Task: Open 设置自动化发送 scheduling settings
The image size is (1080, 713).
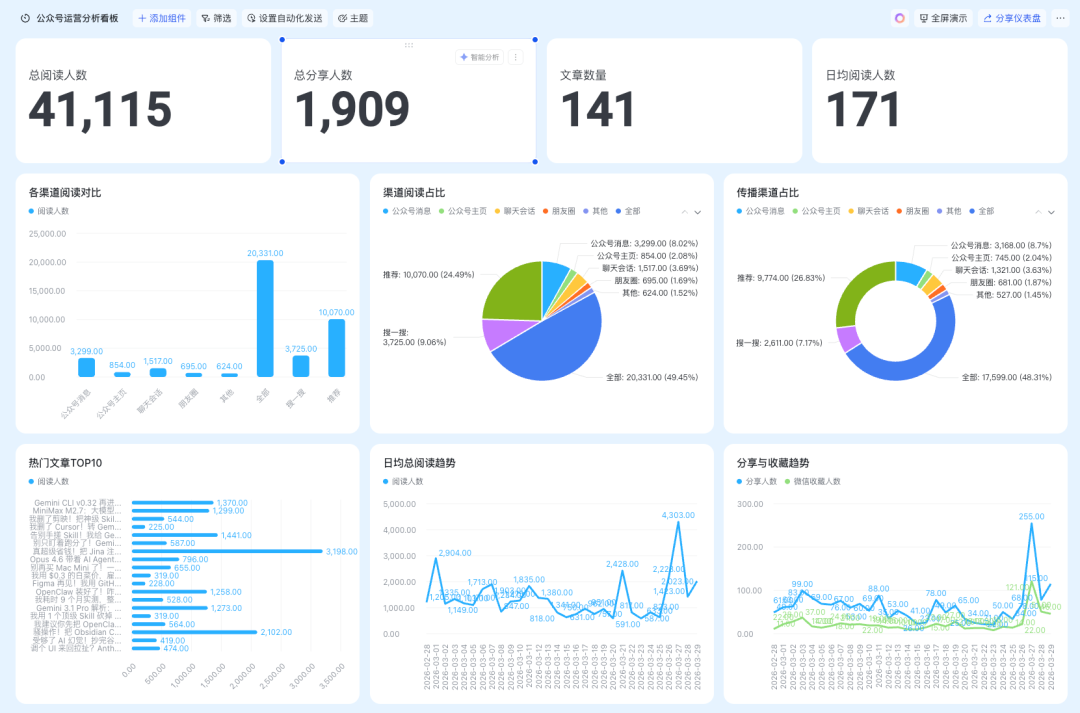Action: point(284,19)
